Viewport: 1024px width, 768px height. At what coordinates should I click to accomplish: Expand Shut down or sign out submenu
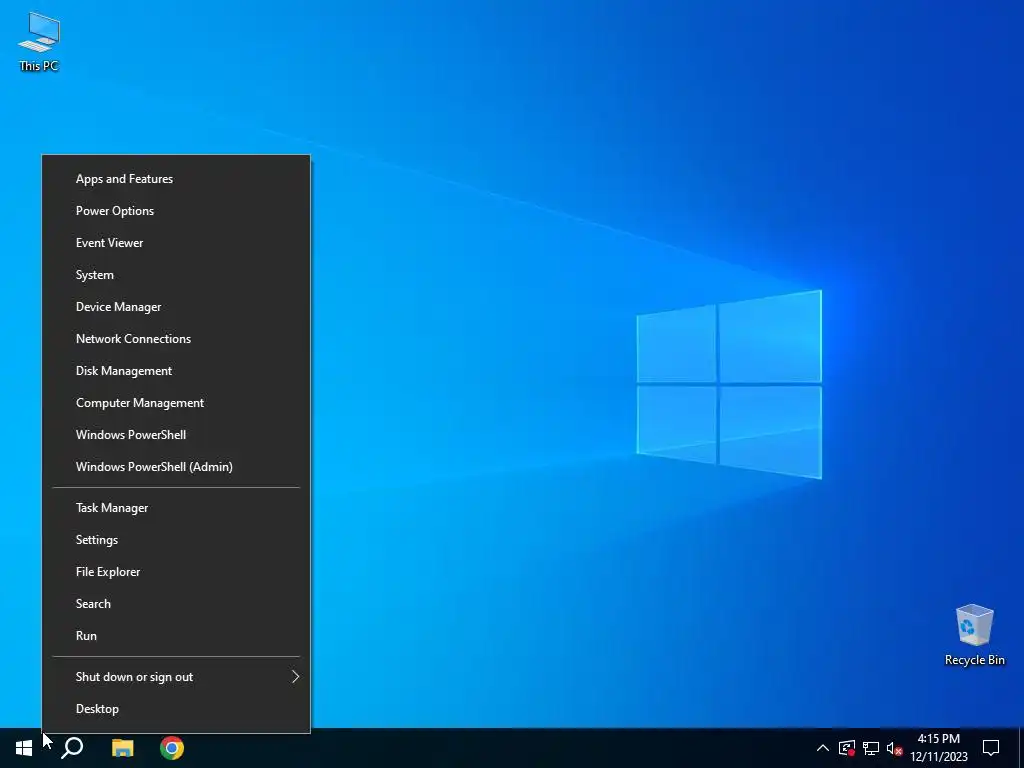176,677
